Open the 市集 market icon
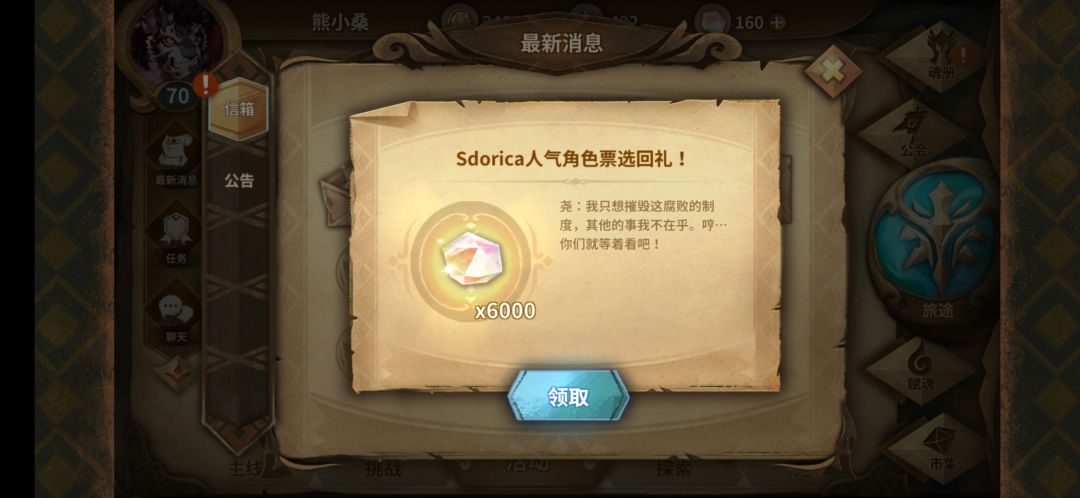1080x498 pixels. 939,446
